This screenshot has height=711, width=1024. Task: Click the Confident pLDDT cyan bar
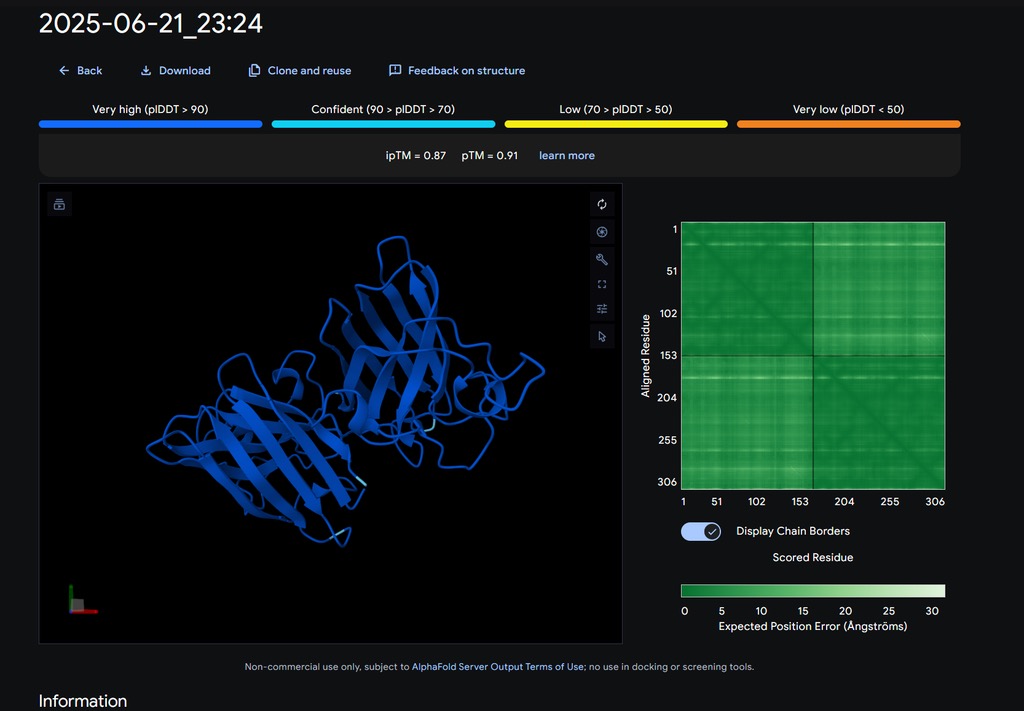(x=383, y=124)
